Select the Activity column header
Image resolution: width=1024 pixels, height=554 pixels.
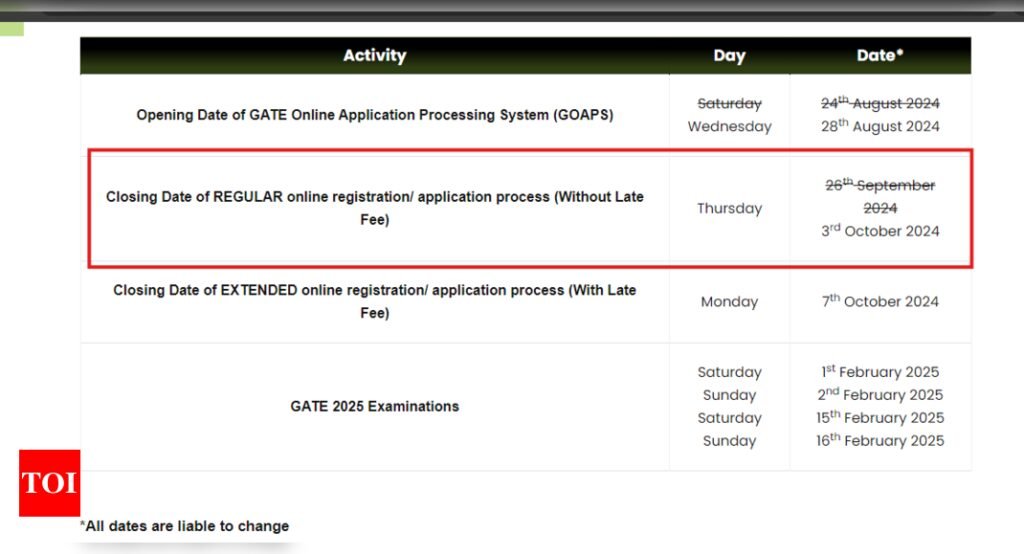point(375,56)
